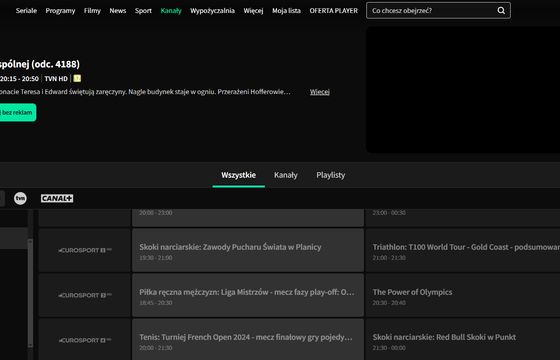The image size is (560, 360).
Task: Open the News section
Action: click(118, 11)
